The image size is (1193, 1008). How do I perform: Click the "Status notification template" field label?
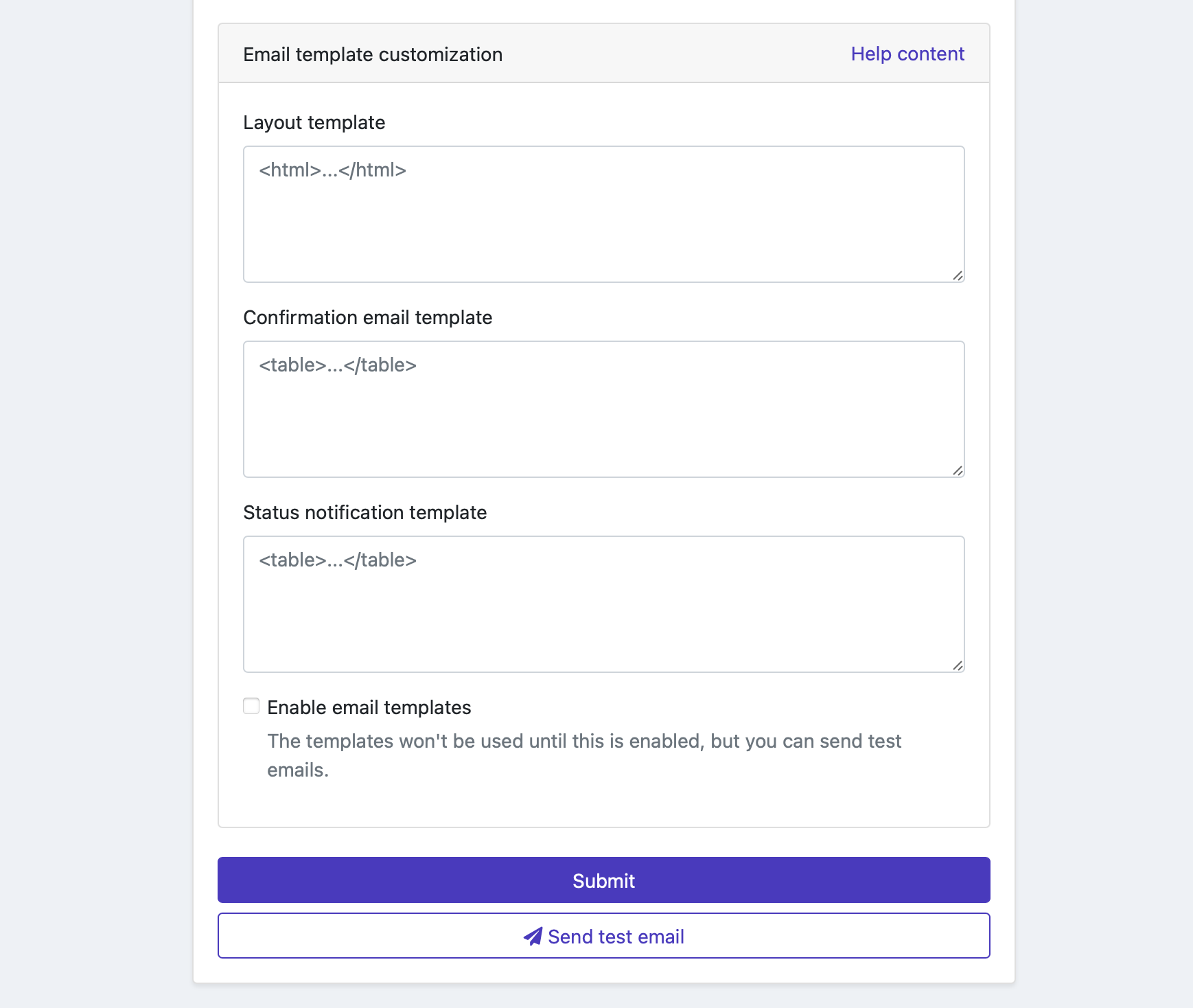click(364, 512)
